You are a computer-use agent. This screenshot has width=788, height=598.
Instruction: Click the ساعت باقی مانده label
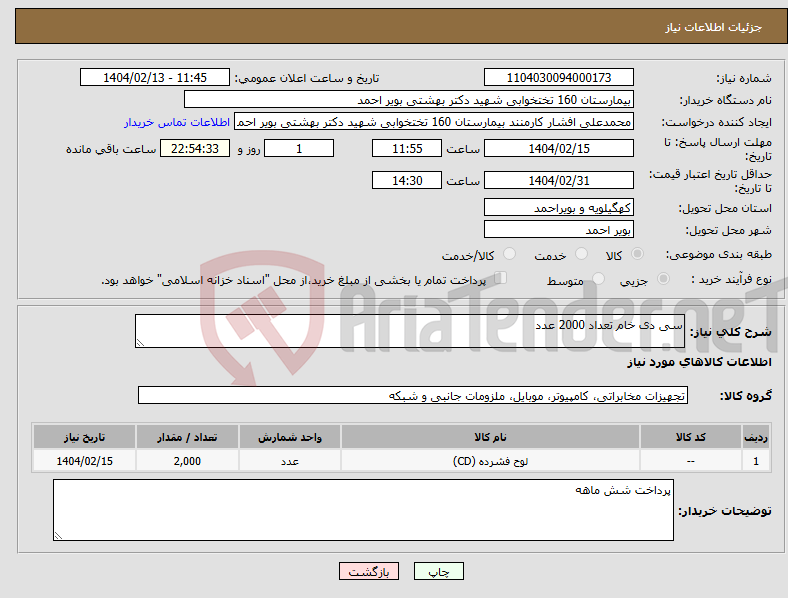tap(111, 149)
